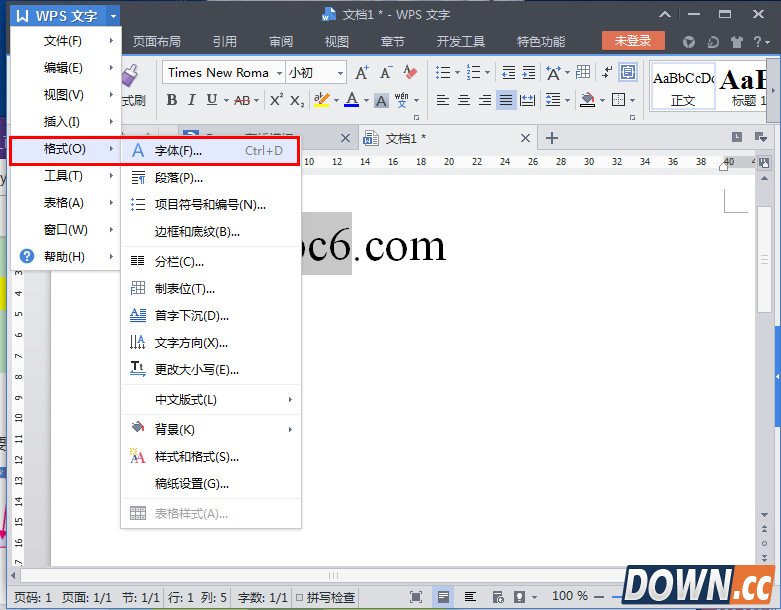The width and height of the screenshot is (781, 610).
Task: Apply red font color
Action: pos(352,100)
